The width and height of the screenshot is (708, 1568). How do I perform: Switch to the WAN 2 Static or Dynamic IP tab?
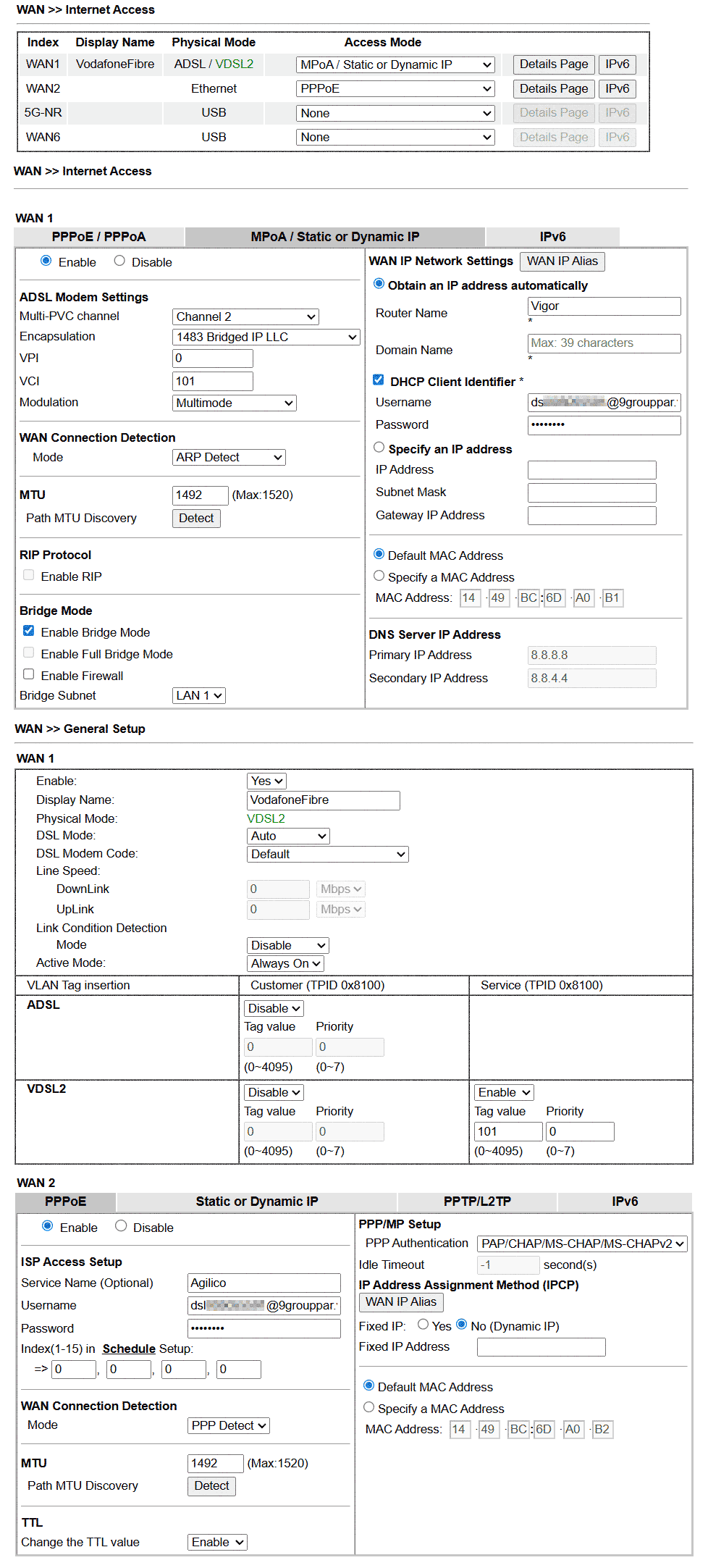coord(257,1202)
